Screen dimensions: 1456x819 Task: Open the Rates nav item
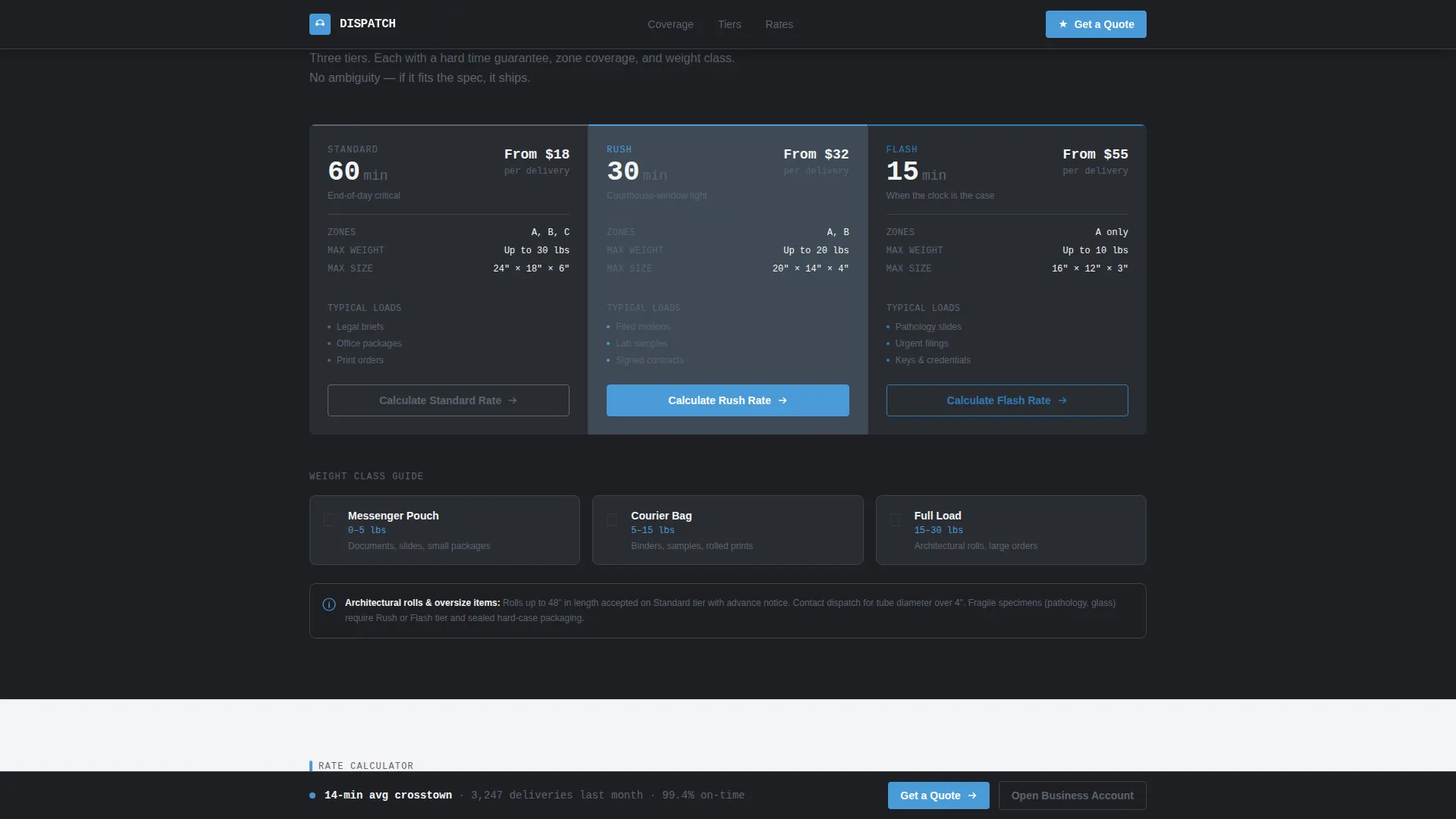tap(779, 24)
